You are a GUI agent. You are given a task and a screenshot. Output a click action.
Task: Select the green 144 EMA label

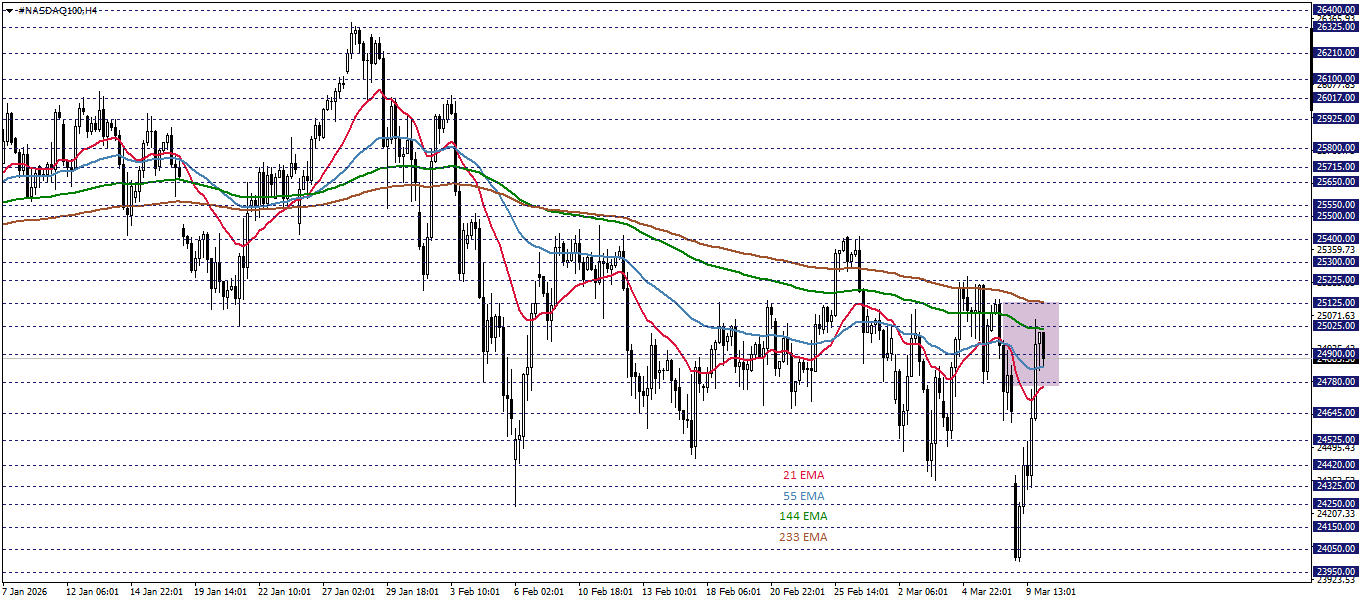coord(805,516)
